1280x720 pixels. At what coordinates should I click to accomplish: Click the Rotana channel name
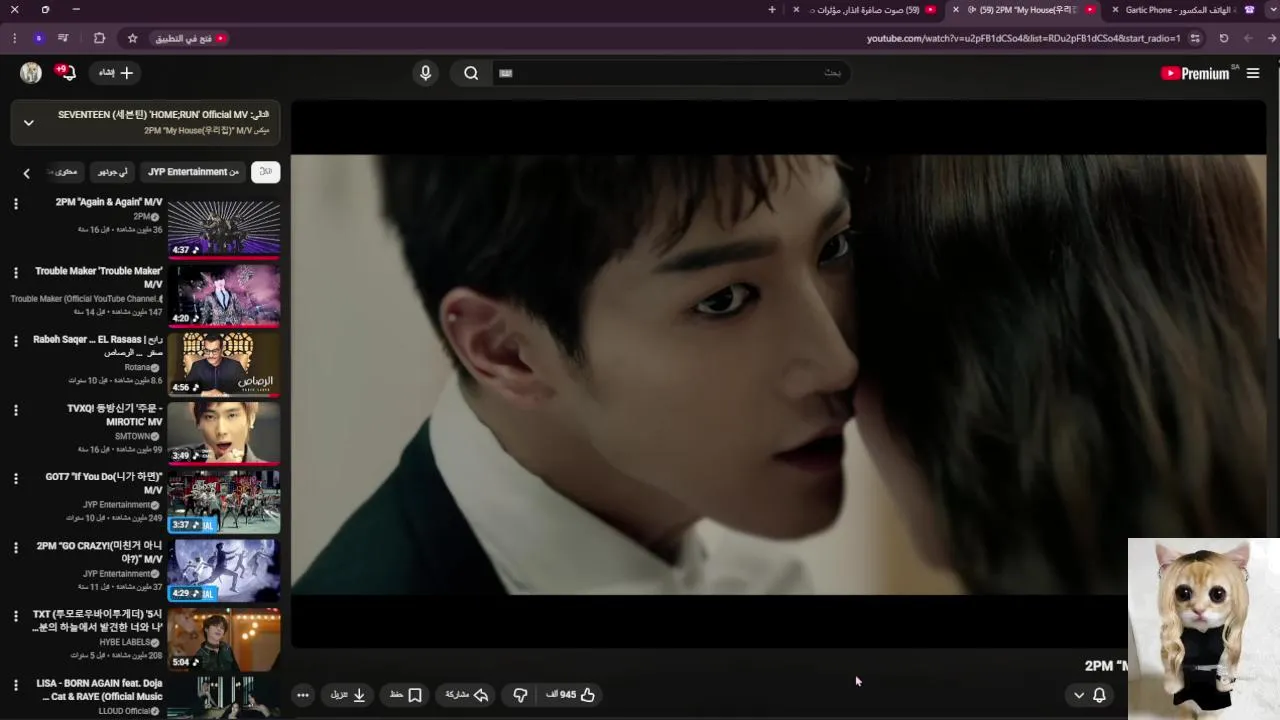(x=137, y=368)
